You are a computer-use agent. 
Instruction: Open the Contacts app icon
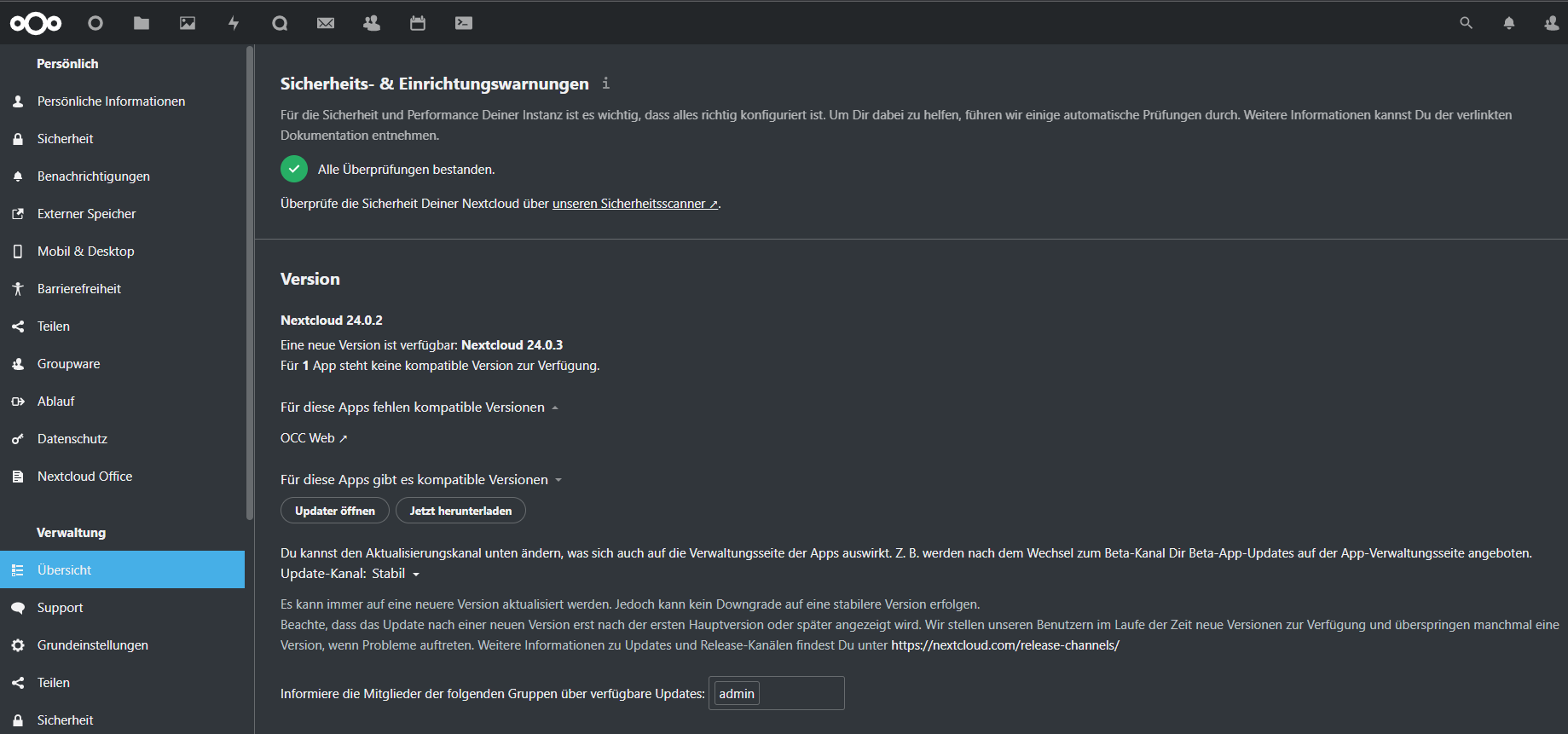[372, 23]
